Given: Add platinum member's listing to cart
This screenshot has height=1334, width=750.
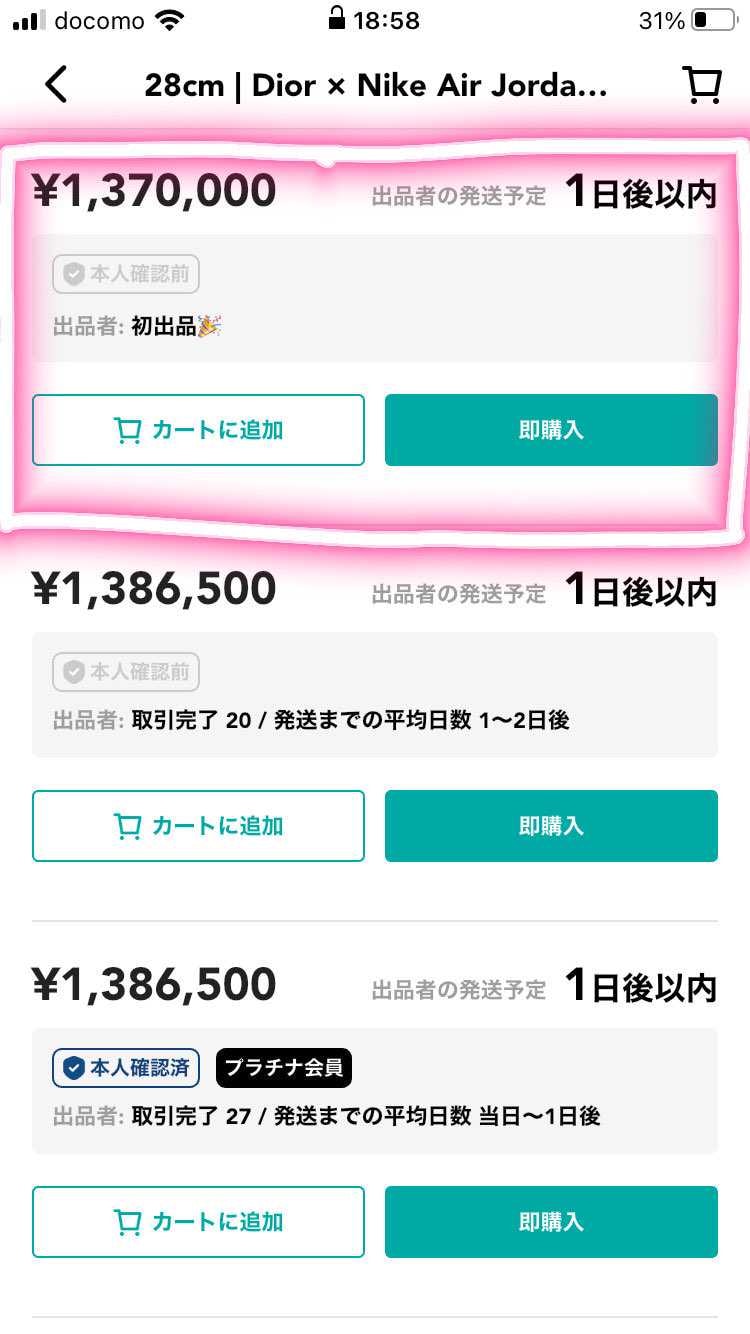Looking at the screenshot, I should pos(198,1222).
